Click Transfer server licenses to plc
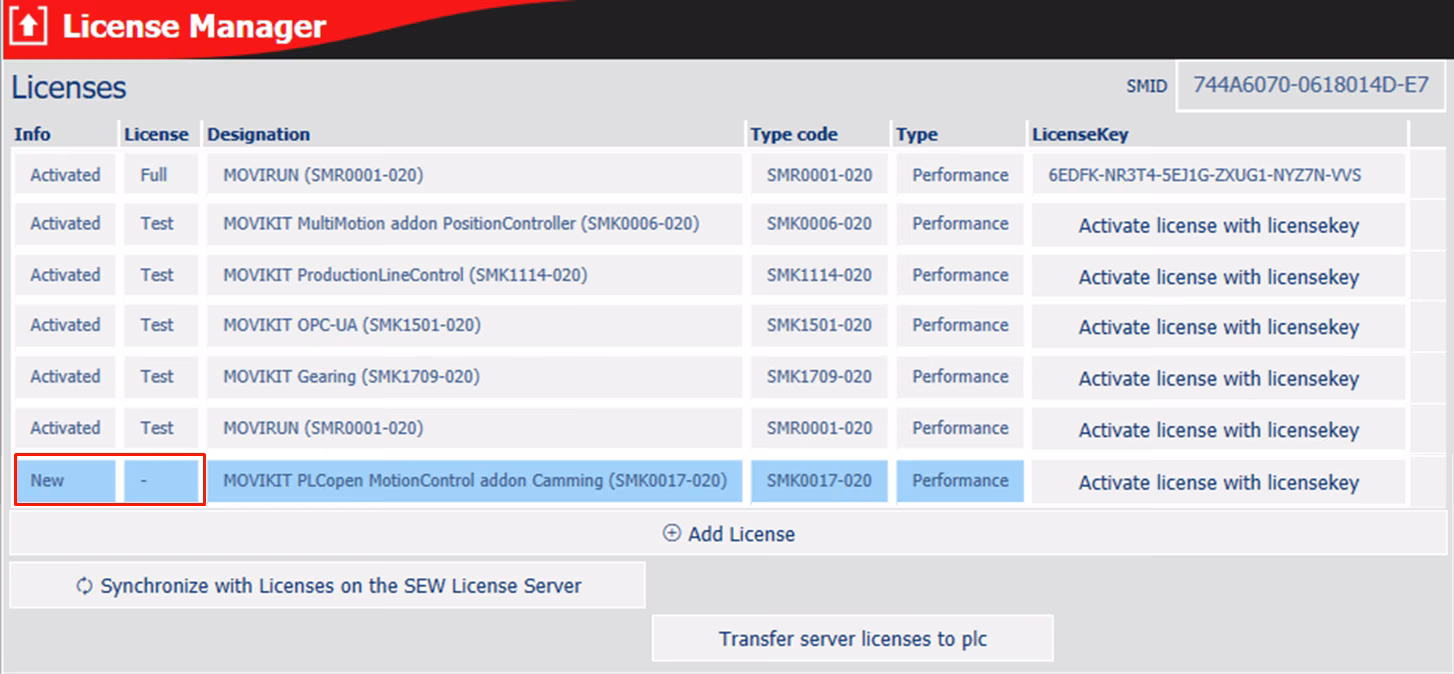Screen dimensions: 1454x674 [x=853, y=638]
